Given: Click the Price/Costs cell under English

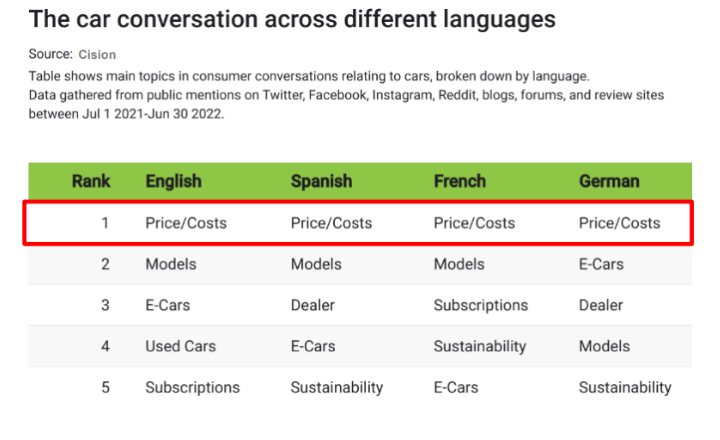Looking at the screenshot, I should [186, 223].
